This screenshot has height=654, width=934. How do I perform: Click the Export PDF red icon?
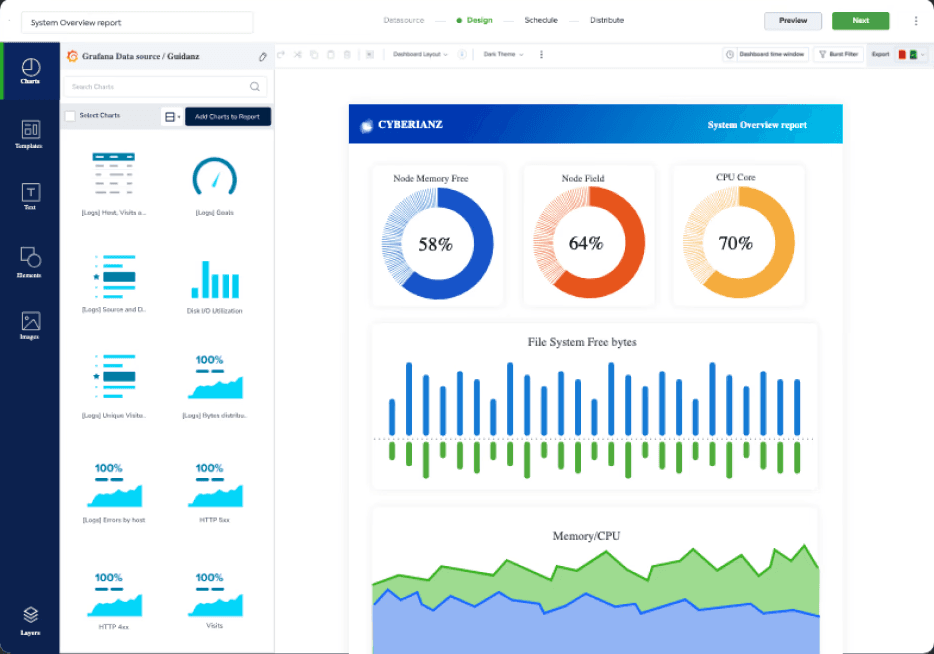[902, 55]
